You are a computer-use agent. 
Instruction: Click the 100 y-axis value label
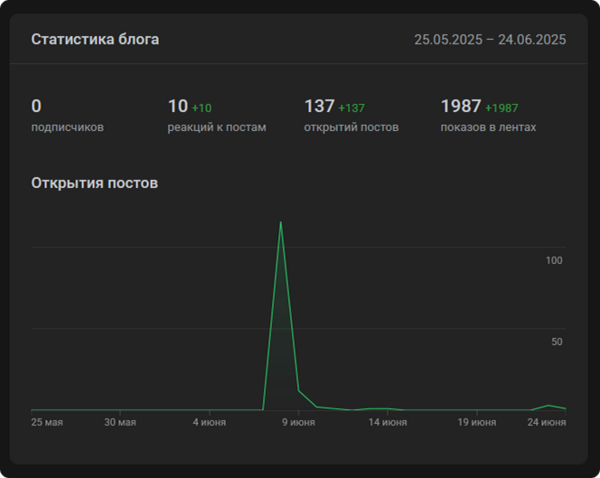coord(553,260)
